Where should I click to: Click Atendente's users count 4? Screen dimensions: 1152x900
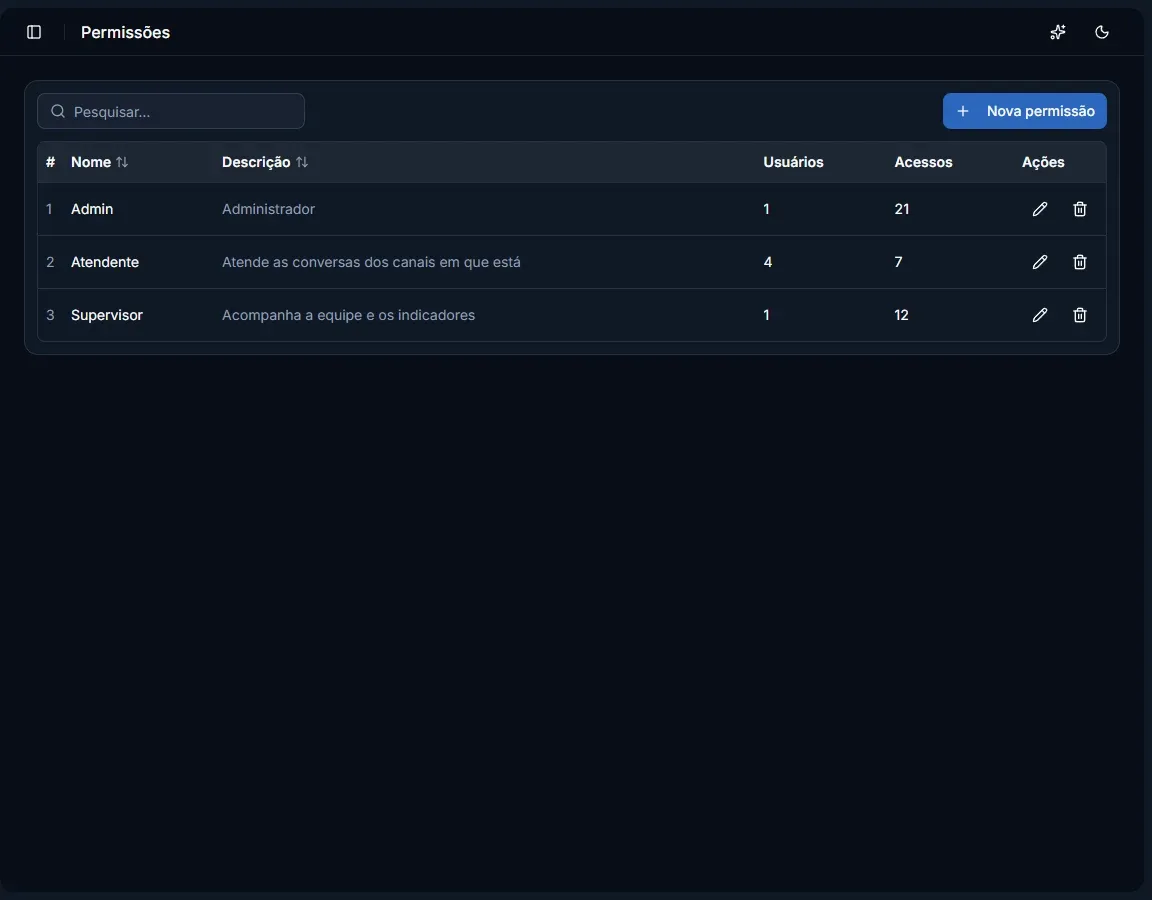click(x=767, y=262)
